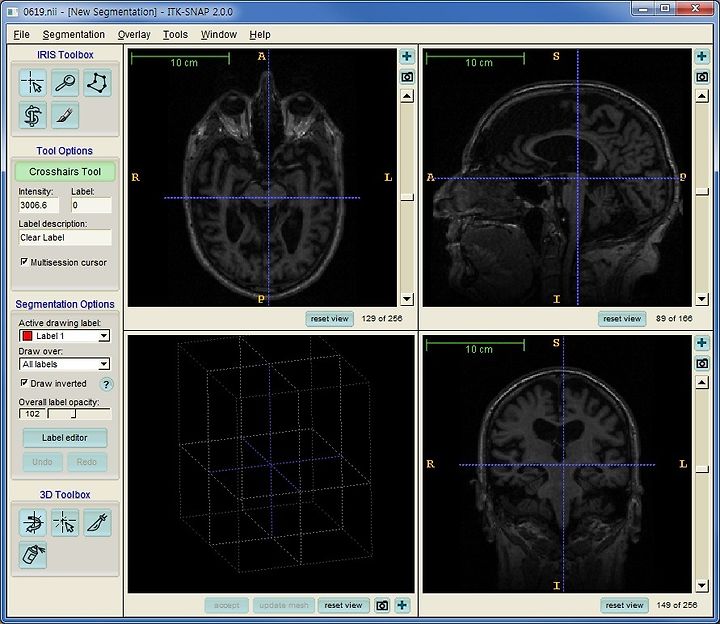The image size is (720, 624).
Task: Click the Label description field
Action: pyautogui.click(x=65, y=237)
